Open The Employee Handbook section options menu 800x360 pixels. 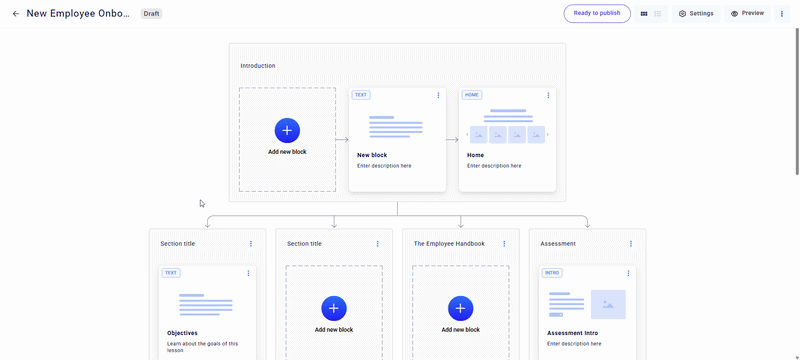(x=504, y=244)
